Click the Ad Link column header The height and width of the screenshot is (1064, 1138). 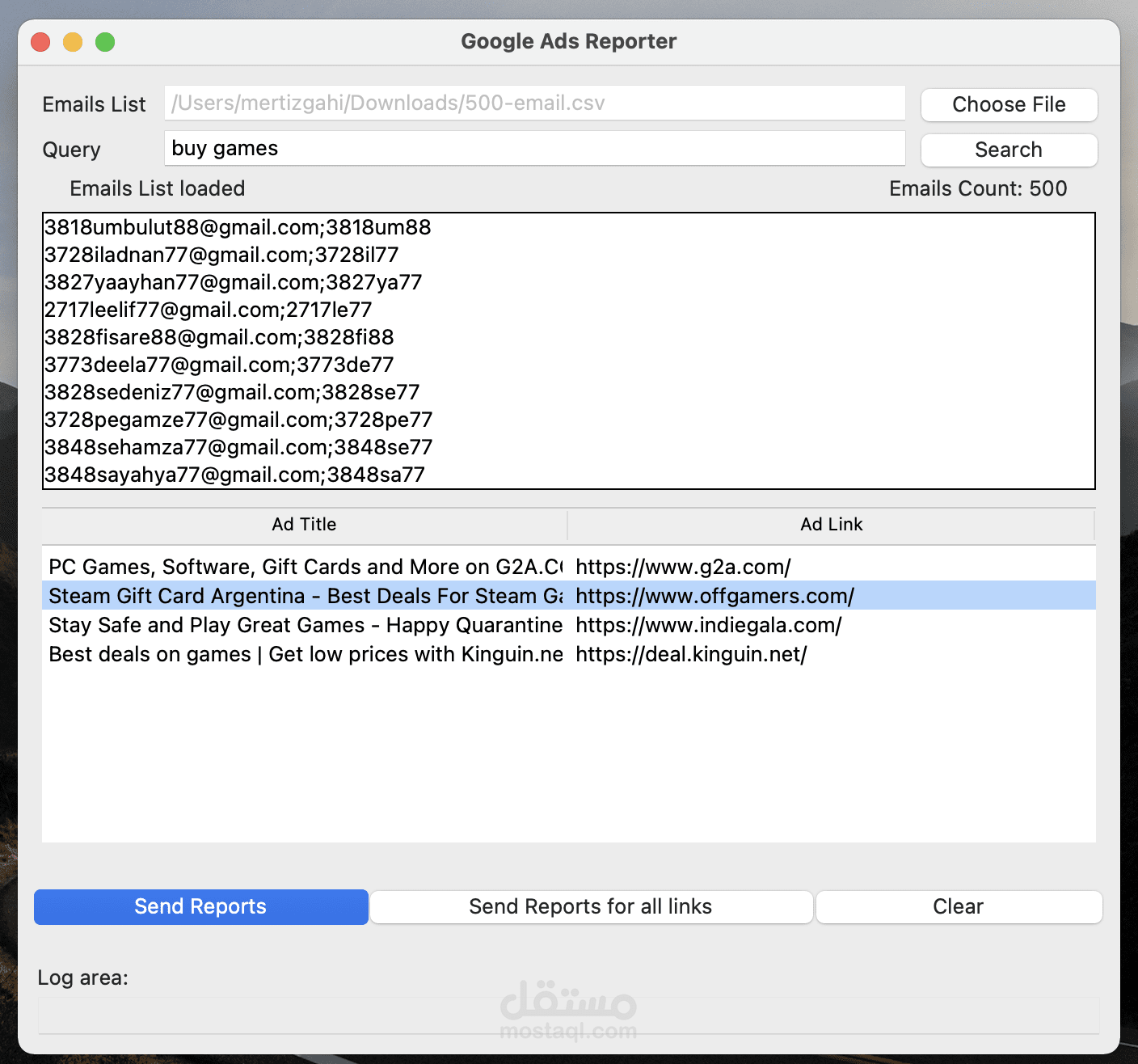click(831, 524)
